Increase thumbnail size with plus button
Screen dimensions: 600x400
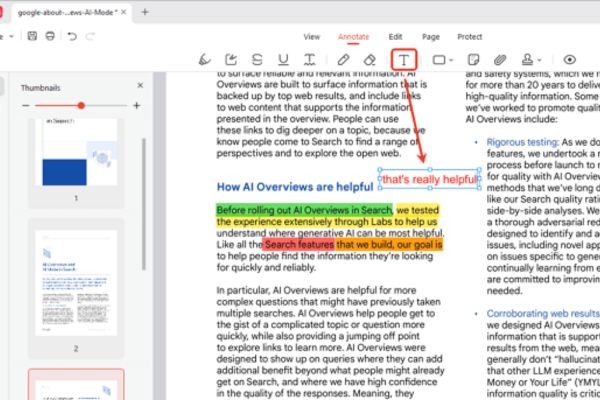click(x=137, y=105)
